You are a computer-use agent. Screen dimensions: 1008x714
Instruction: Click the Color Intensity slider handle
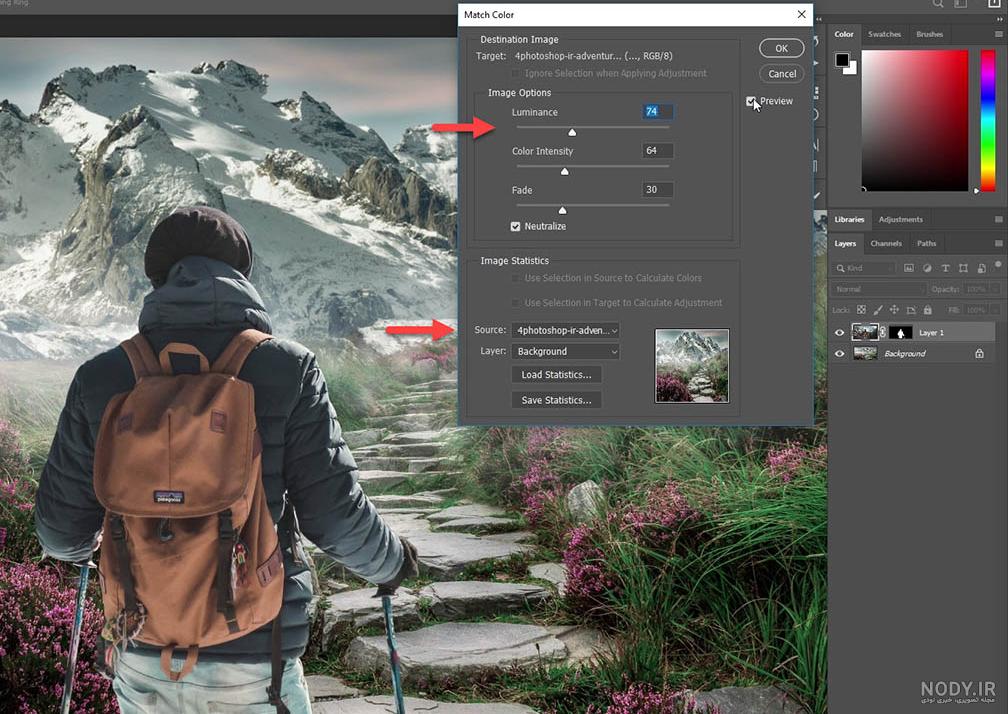(564, 172)
